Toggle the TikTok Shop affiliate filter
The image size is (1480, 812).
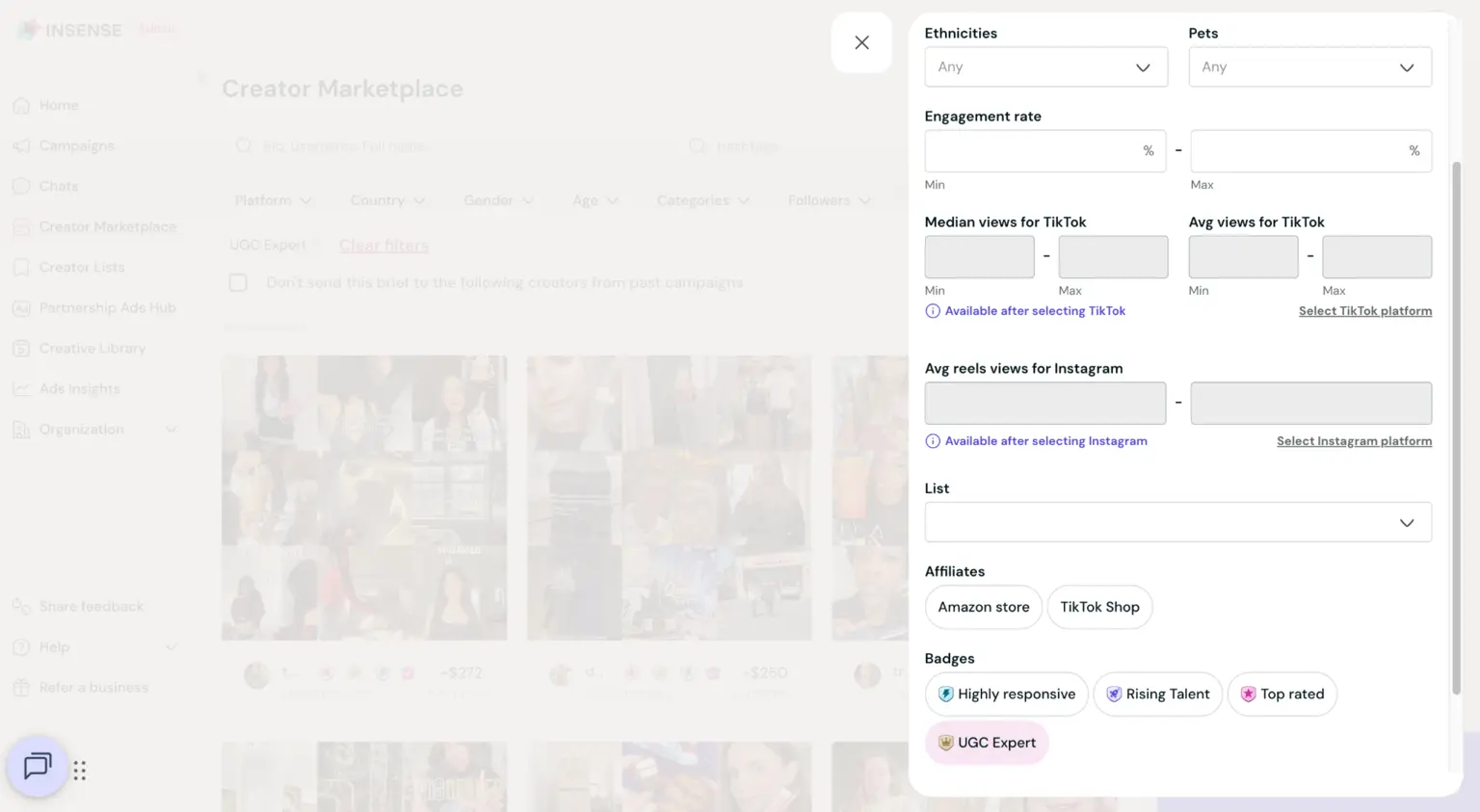[1099, 607]
